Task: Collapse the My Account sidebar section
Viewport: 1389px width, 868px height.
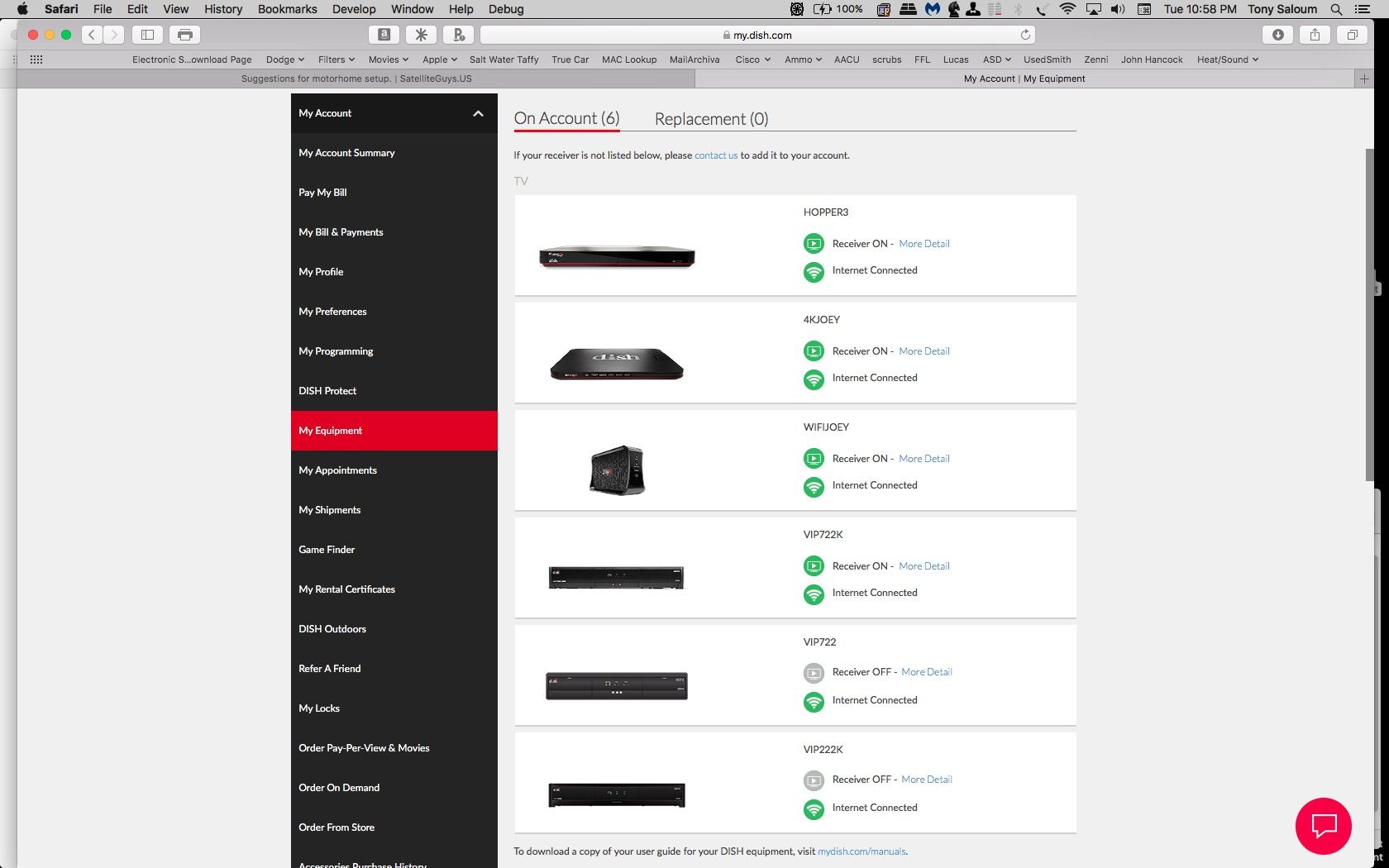Action: point(478,113)
